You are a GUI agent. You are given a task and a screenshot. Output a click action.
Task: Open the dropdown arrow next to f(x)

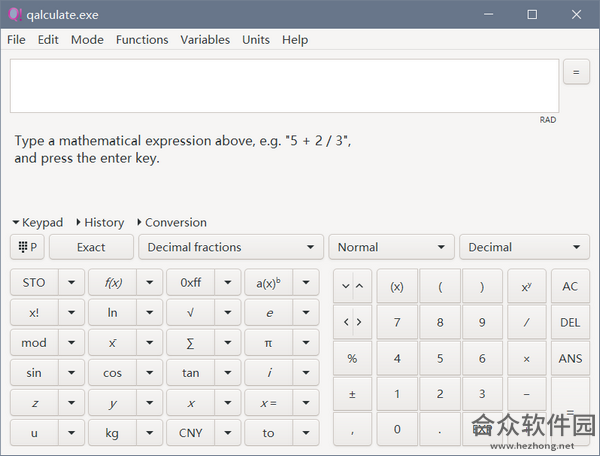coord(150,282)
